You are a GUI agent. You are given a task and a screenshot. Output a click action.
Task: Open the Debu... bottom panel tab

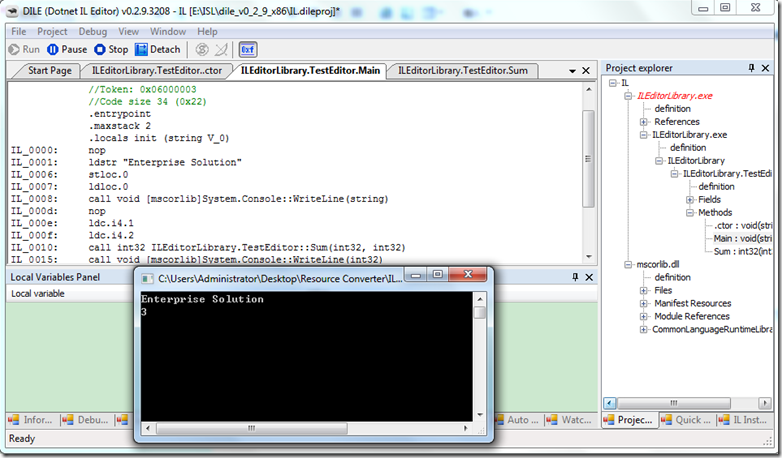point(86,420)
